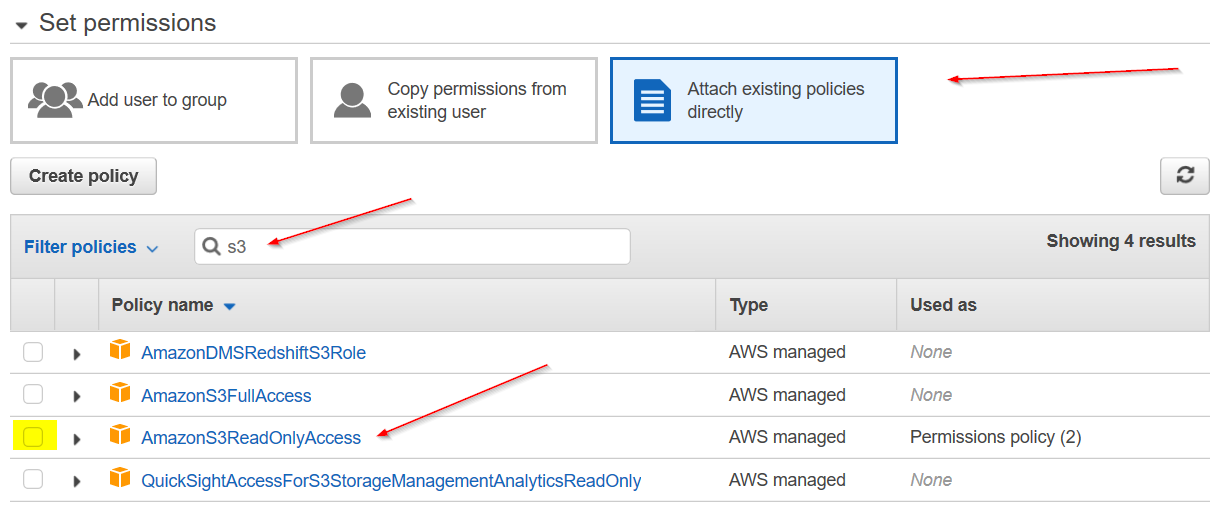Open the AmazonS3ReadOnlyAccess policy link
The width and height of the screenshot is (1227, 513).
click(251, 437)
